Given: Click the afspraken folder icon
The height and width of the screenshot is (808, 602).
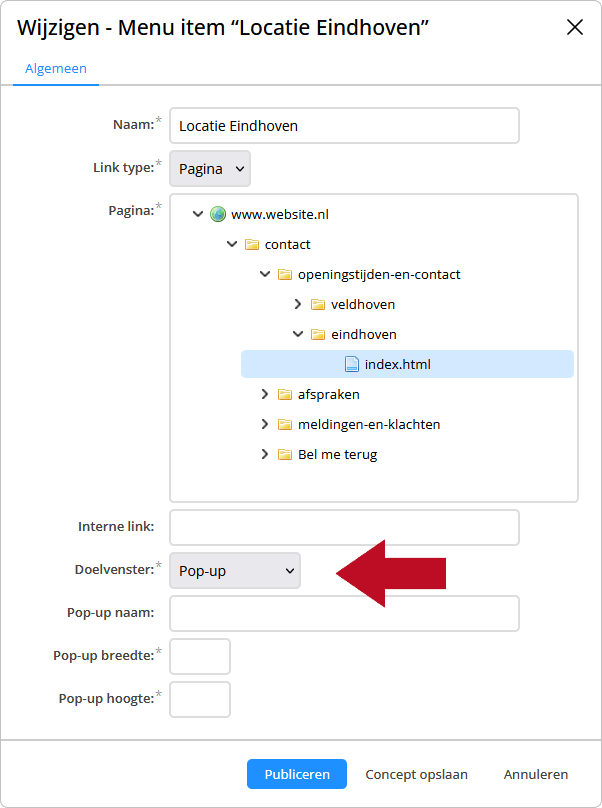Looking at the screenshot, I should coord(285,395).
